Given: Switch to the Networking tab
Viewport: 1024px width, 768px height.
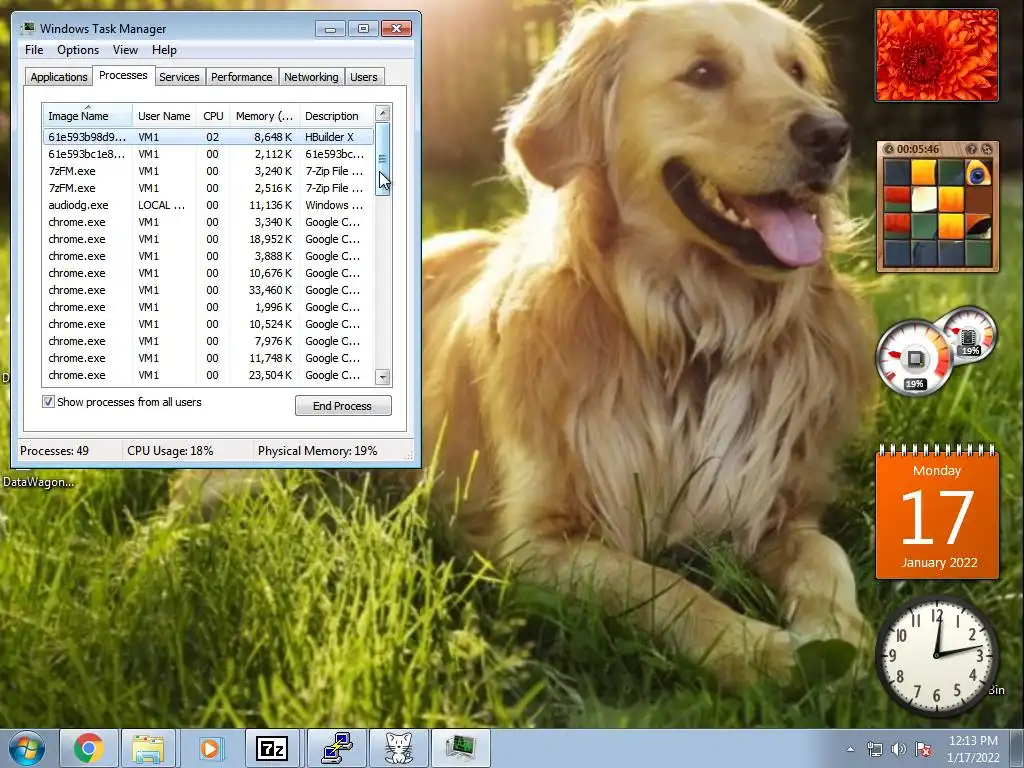Looking at the screenshot, I should coord(311,77).
